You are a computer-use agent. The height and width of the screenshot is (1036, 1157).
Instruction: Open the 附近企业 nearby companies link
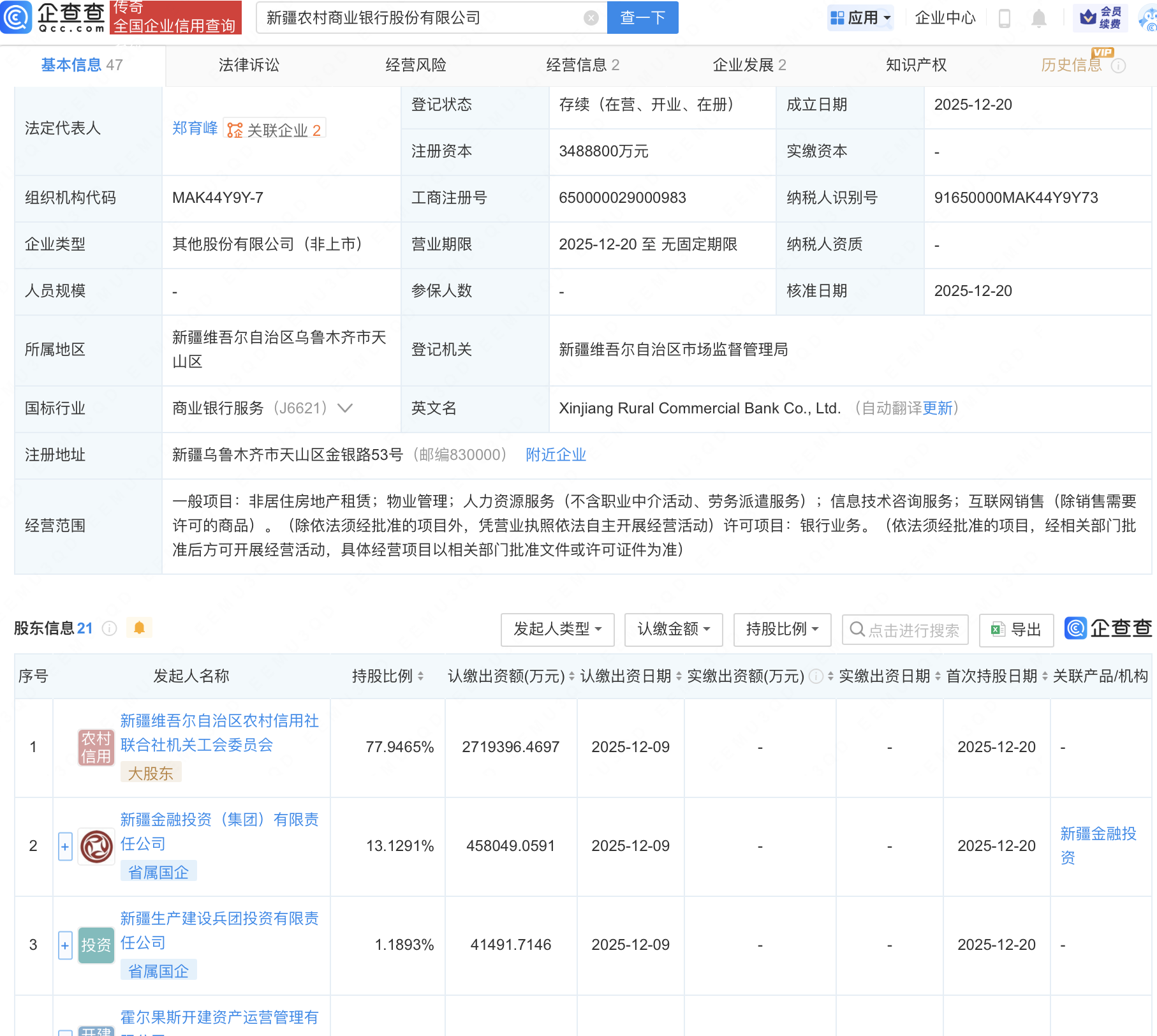(556, 455)
